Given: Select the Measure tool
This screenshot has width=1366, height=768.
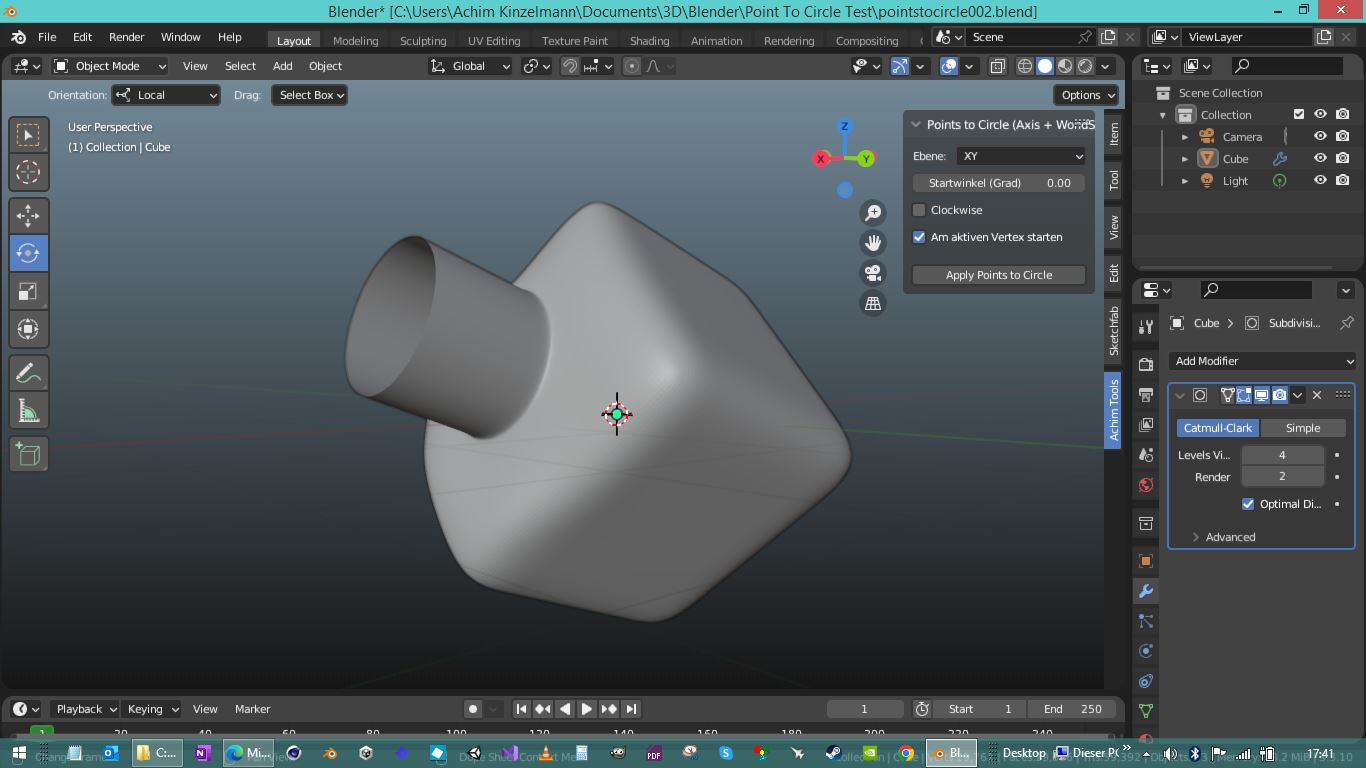Looking at the screenshot, I should click(x=28, y=411).
